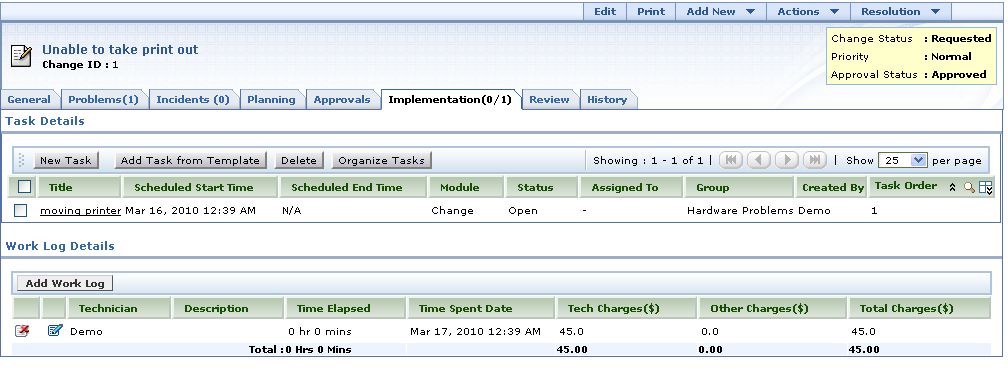Check the select-all tasks checkbox in header
The width and height of the screenshot is (1008, 371).
[x=24, y=187]
